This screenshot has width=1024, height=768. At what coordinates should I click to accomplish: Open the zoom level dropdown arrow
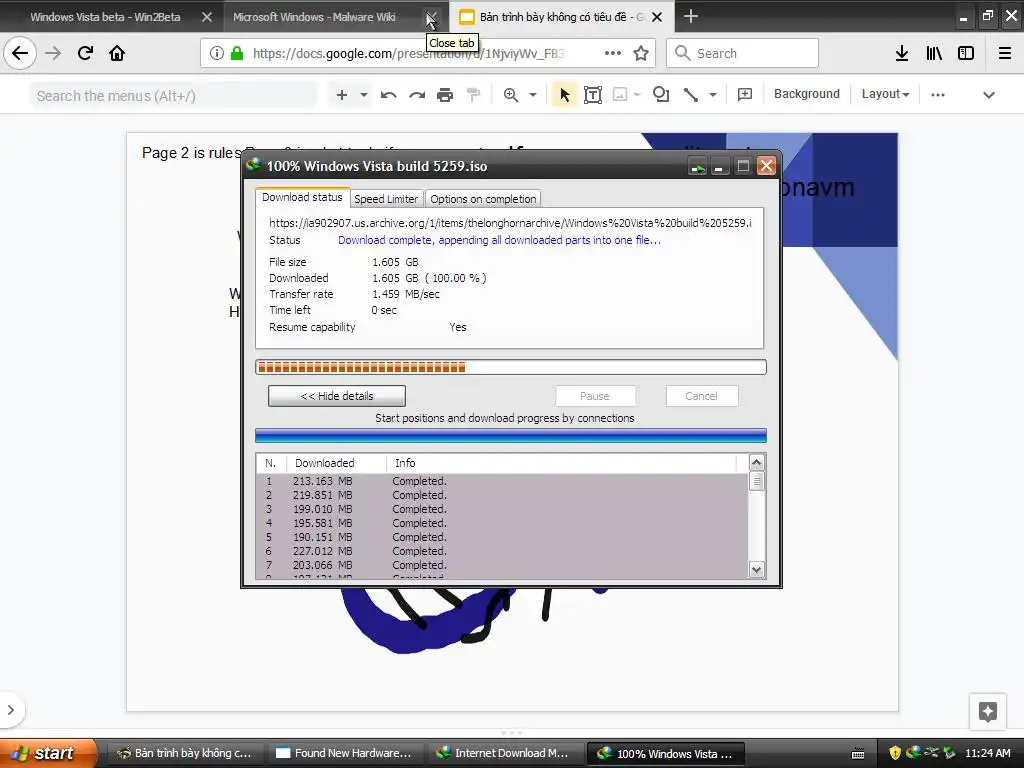pos(533,95)
